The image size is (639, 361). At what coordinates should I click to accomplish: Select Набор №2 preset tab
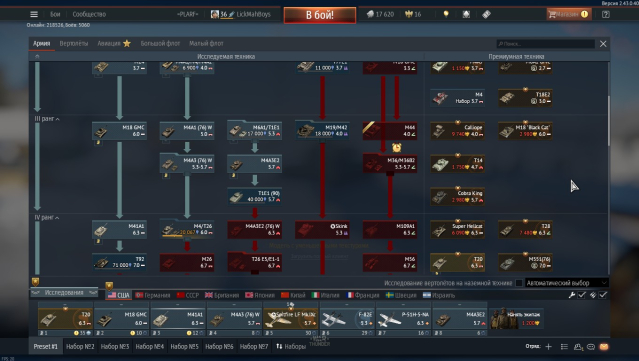(x=80, y=346)
